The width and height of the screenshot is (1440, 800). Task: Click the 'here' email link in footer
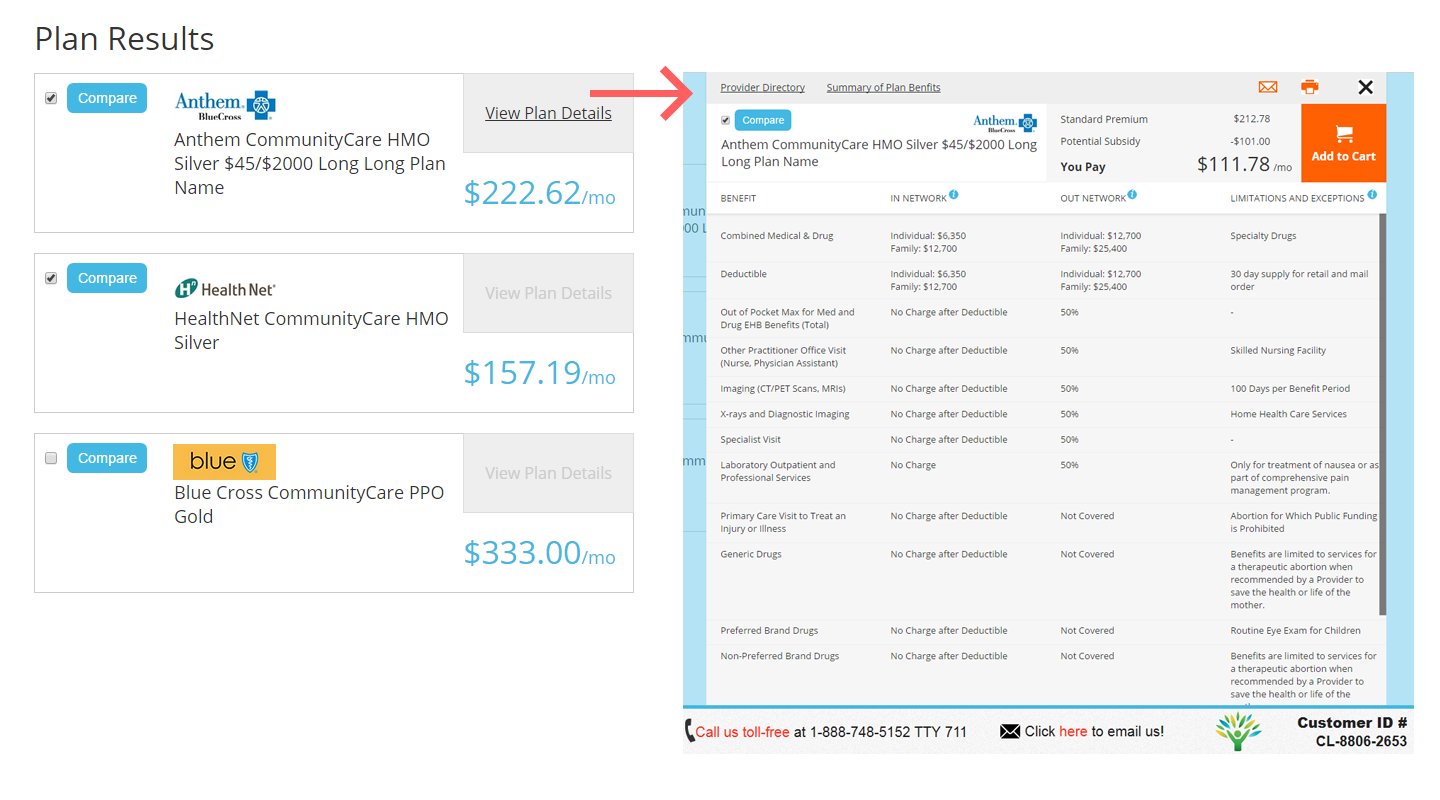[1073, 731]
